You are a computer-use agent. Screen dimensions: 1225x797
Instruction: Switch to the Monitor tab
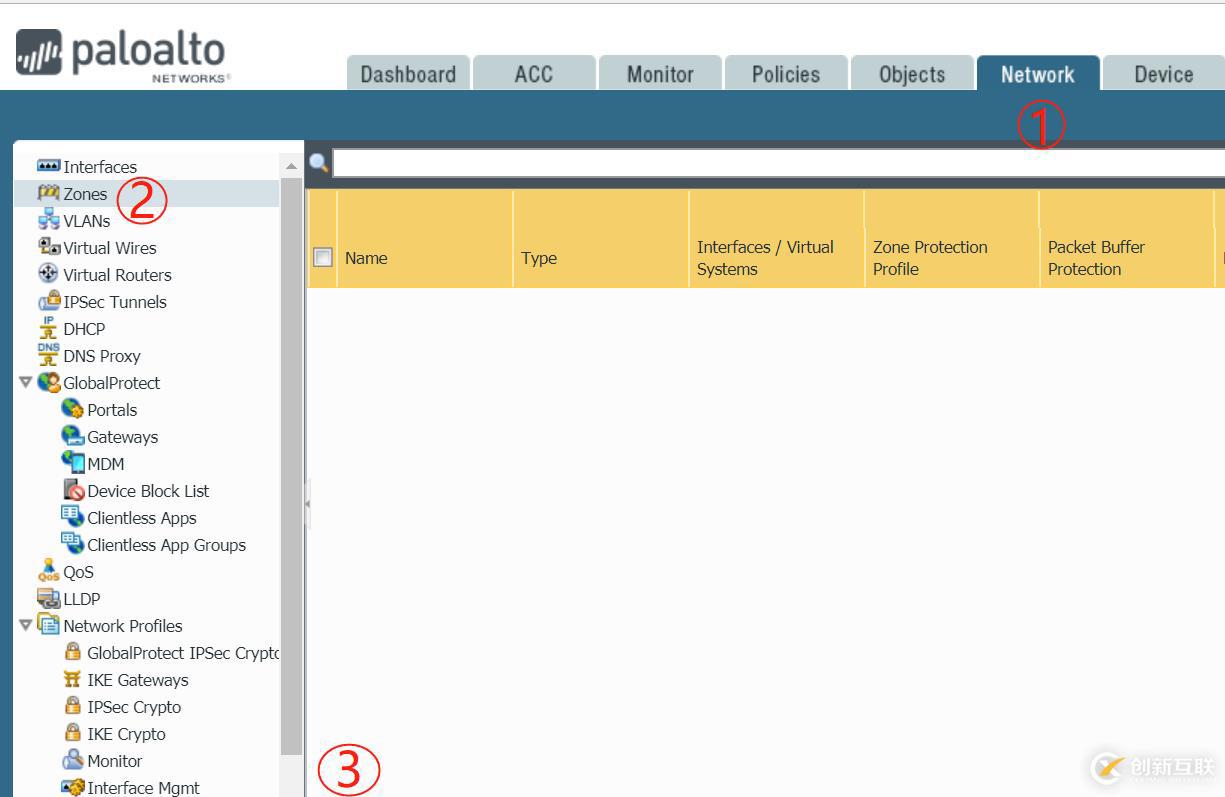click(x=660, y=74)
